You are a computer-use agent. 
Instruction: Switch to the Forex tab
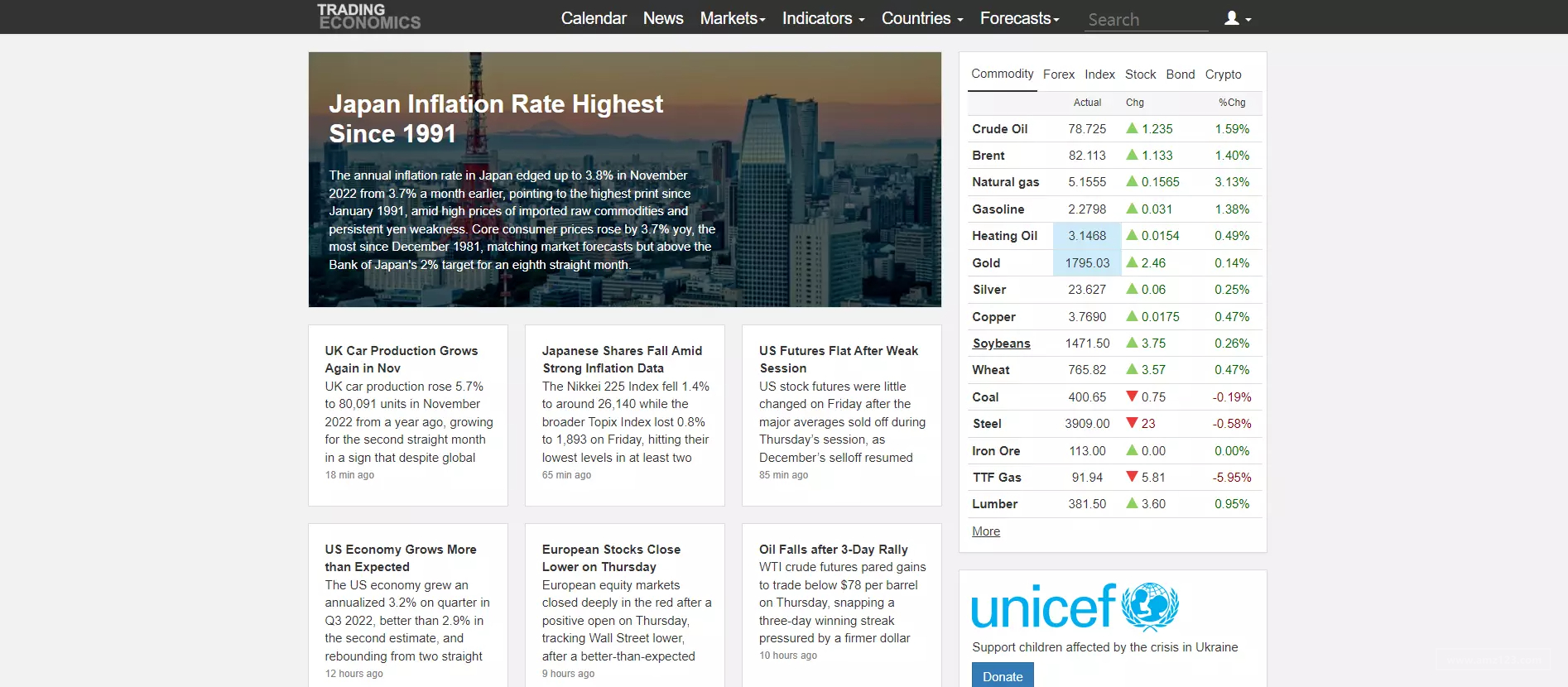pos(1059,74)
